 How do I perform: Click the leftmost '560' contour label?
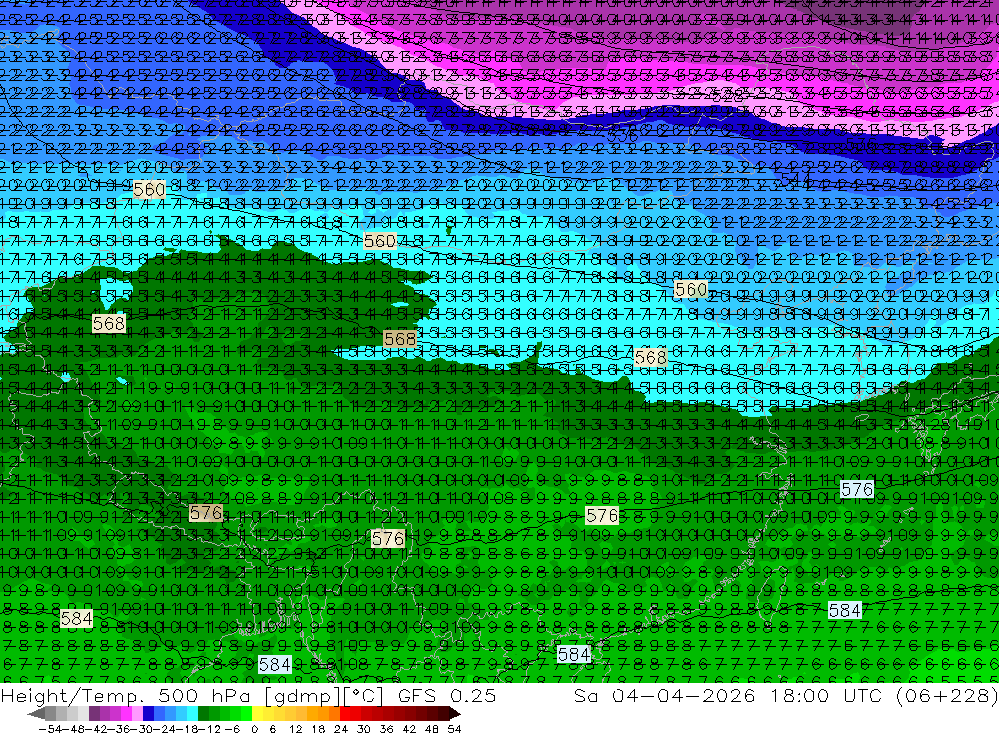pos(149,189)
